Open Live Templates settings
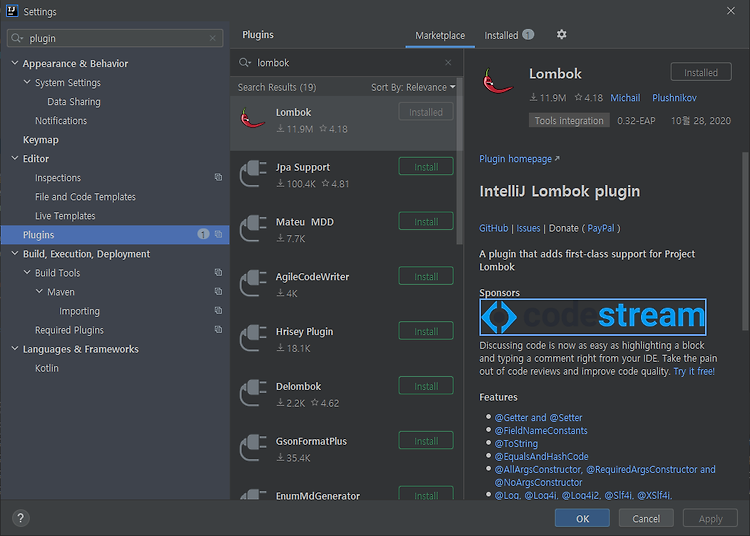The width and height of the screenshot is (750, 536). (65, 216)
